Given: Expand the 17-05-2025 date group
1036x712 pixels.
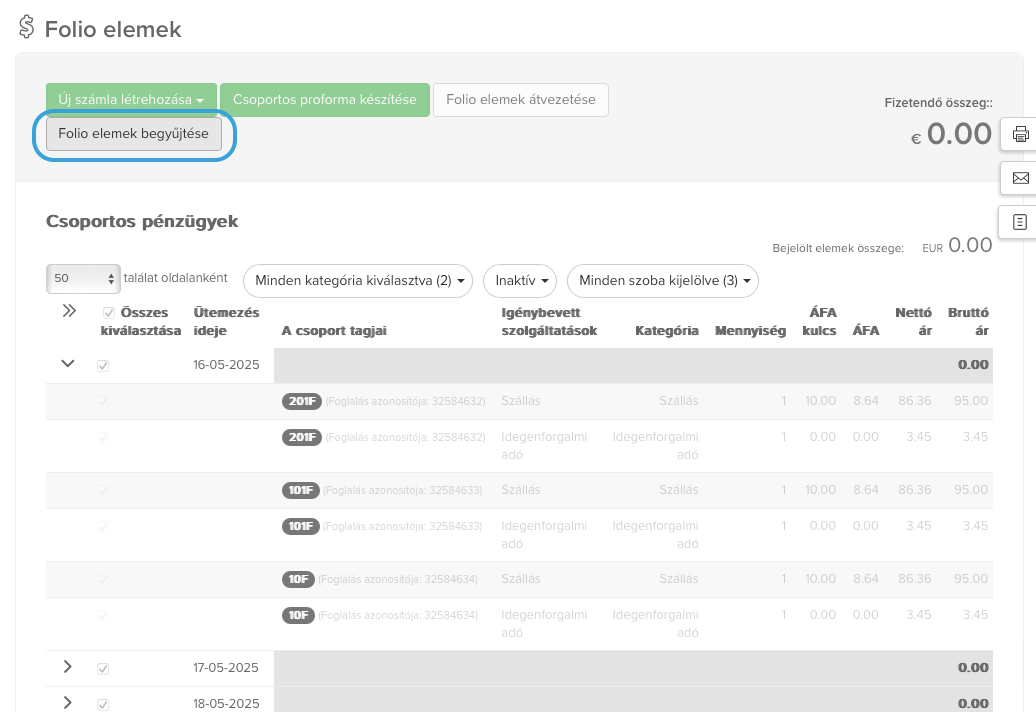Looking at the screenshot, I should click(x=68, y=667).
